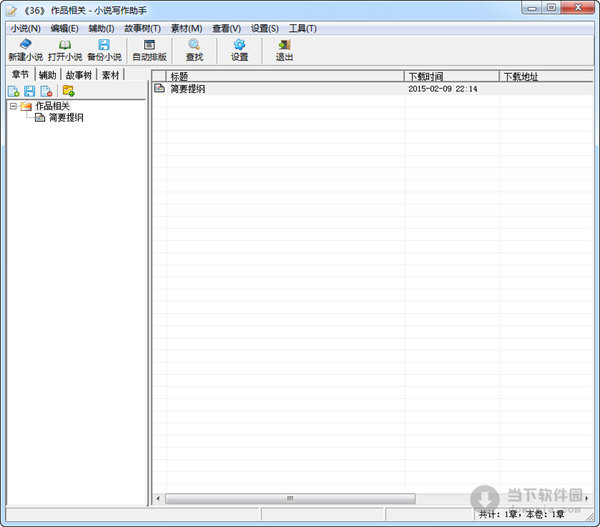Click the 下载地址 column header
The height and width of the screenshot is (527, 600).
[x=546, y=76]
